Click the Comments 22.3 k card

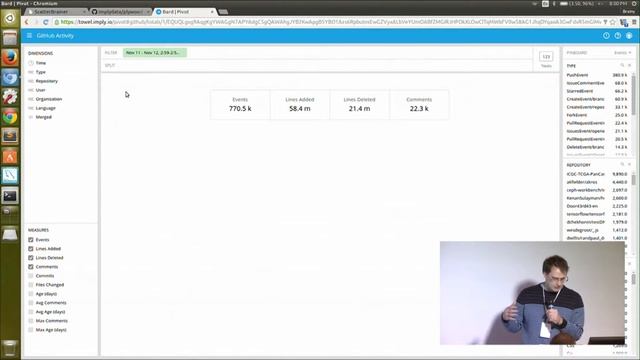419,104
